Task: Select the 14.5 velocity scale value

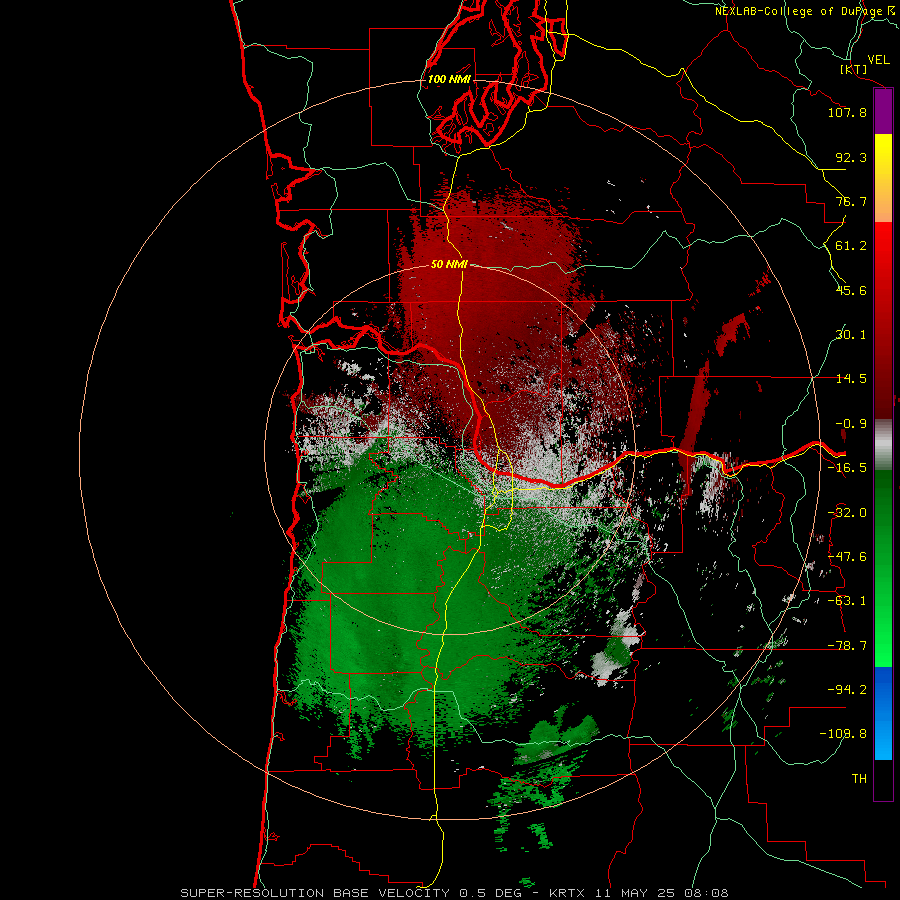Action: click(851, 379)
